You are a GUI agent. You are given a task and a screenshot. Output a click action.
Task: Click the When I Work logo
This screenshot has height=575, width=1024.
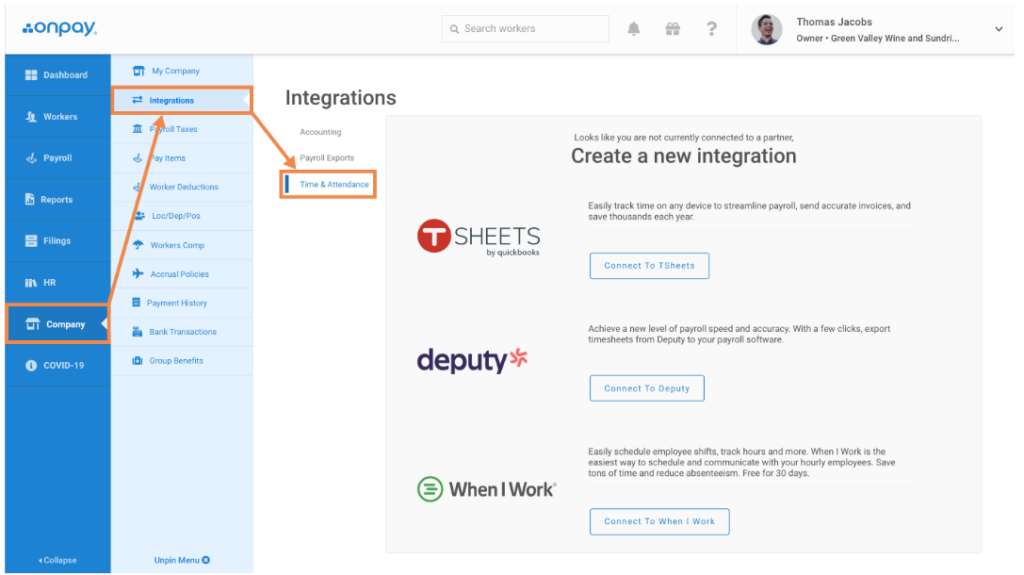click(487, 489)
